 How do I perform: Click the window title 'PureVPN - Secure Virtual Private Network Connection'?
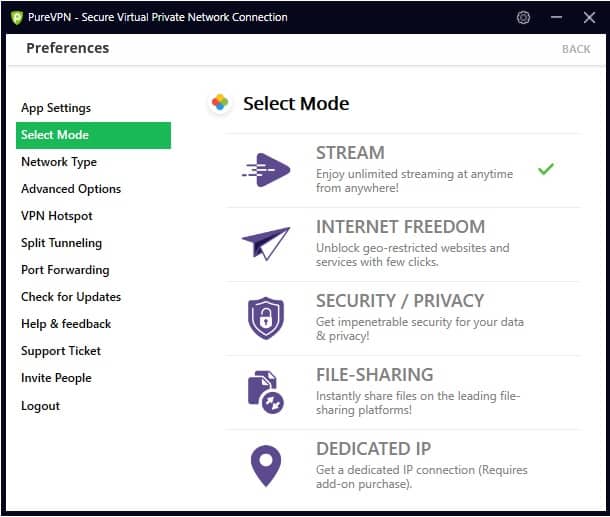pos(158,18)
